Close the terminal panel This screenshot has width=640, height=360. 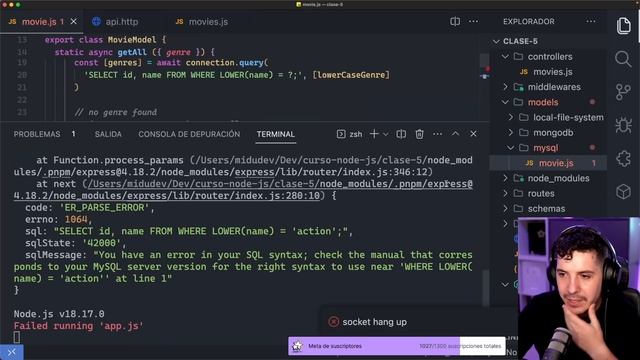[473, 134]
